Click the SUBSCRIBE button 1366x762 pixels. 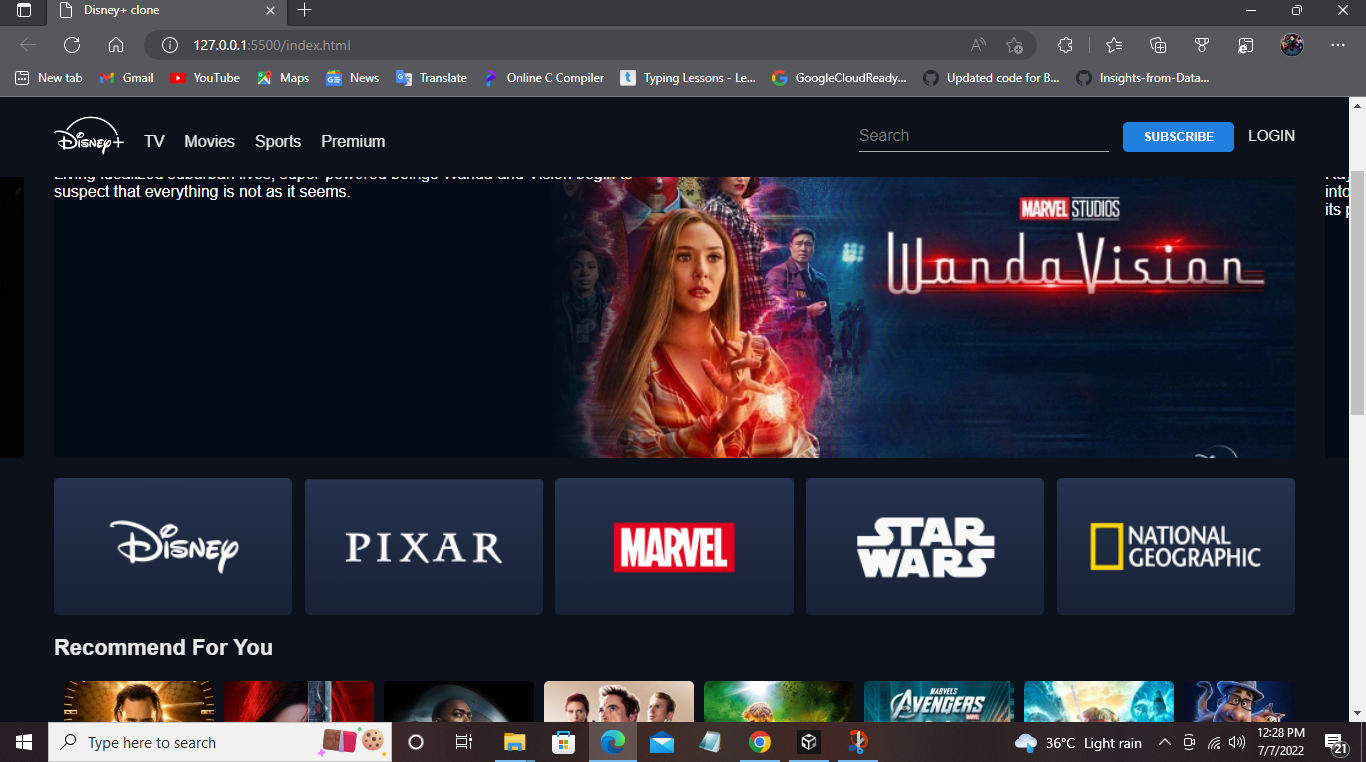coord(1178,136)
